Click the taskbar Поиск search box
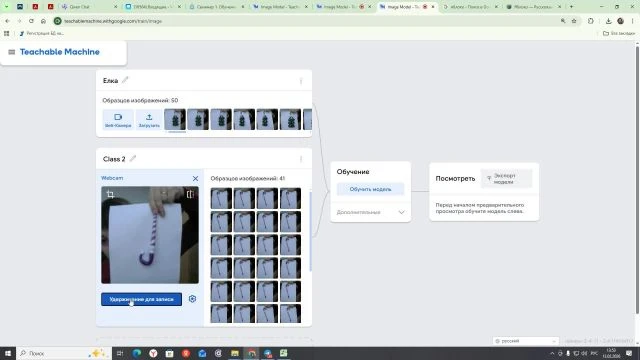Image resolution: width=640 pixels, height=360 pixels. point(64,353)
